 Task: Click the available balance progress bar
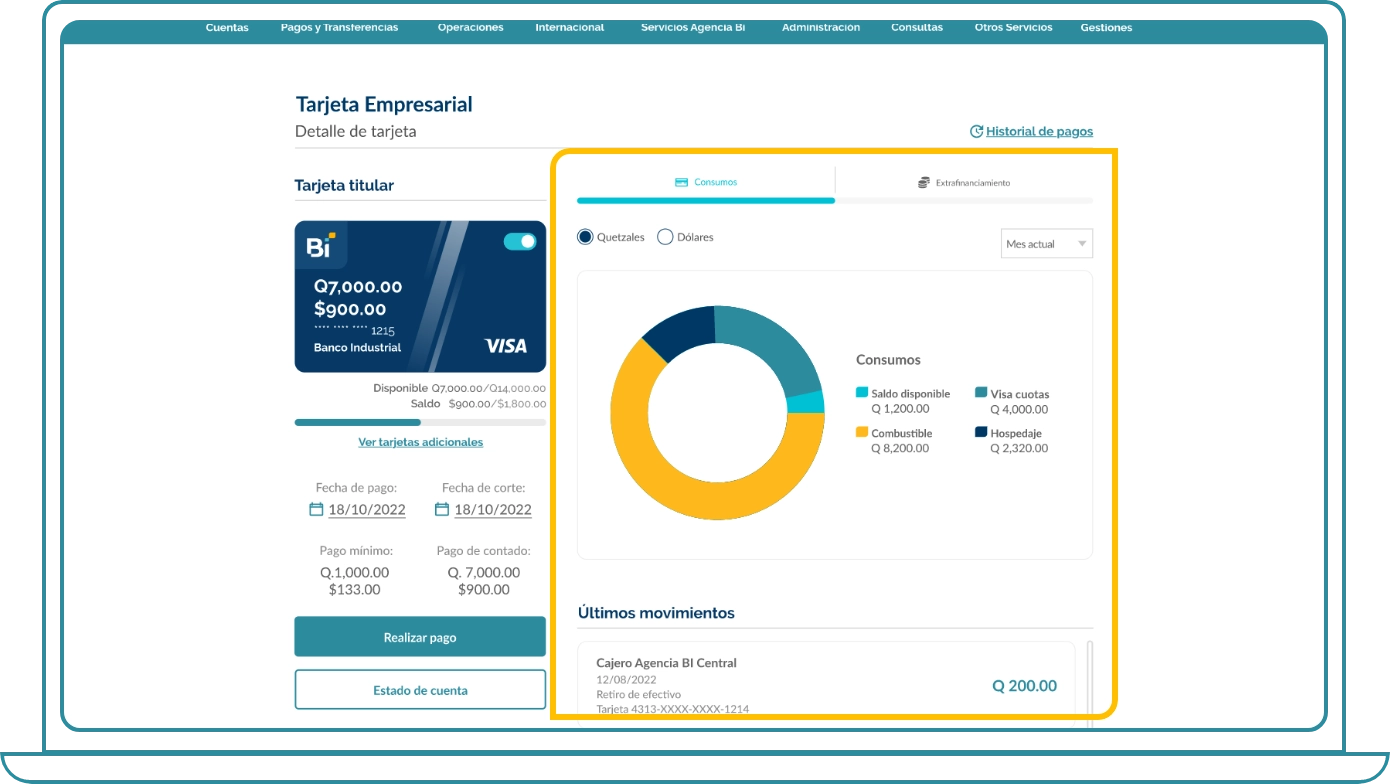[420, 423]
